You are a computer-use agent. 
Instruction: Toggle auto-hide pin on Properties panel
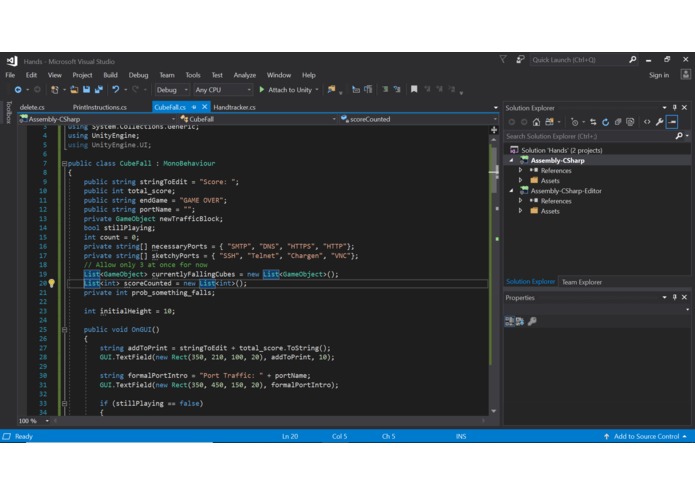pyautogui.click(x=675, y=298)
